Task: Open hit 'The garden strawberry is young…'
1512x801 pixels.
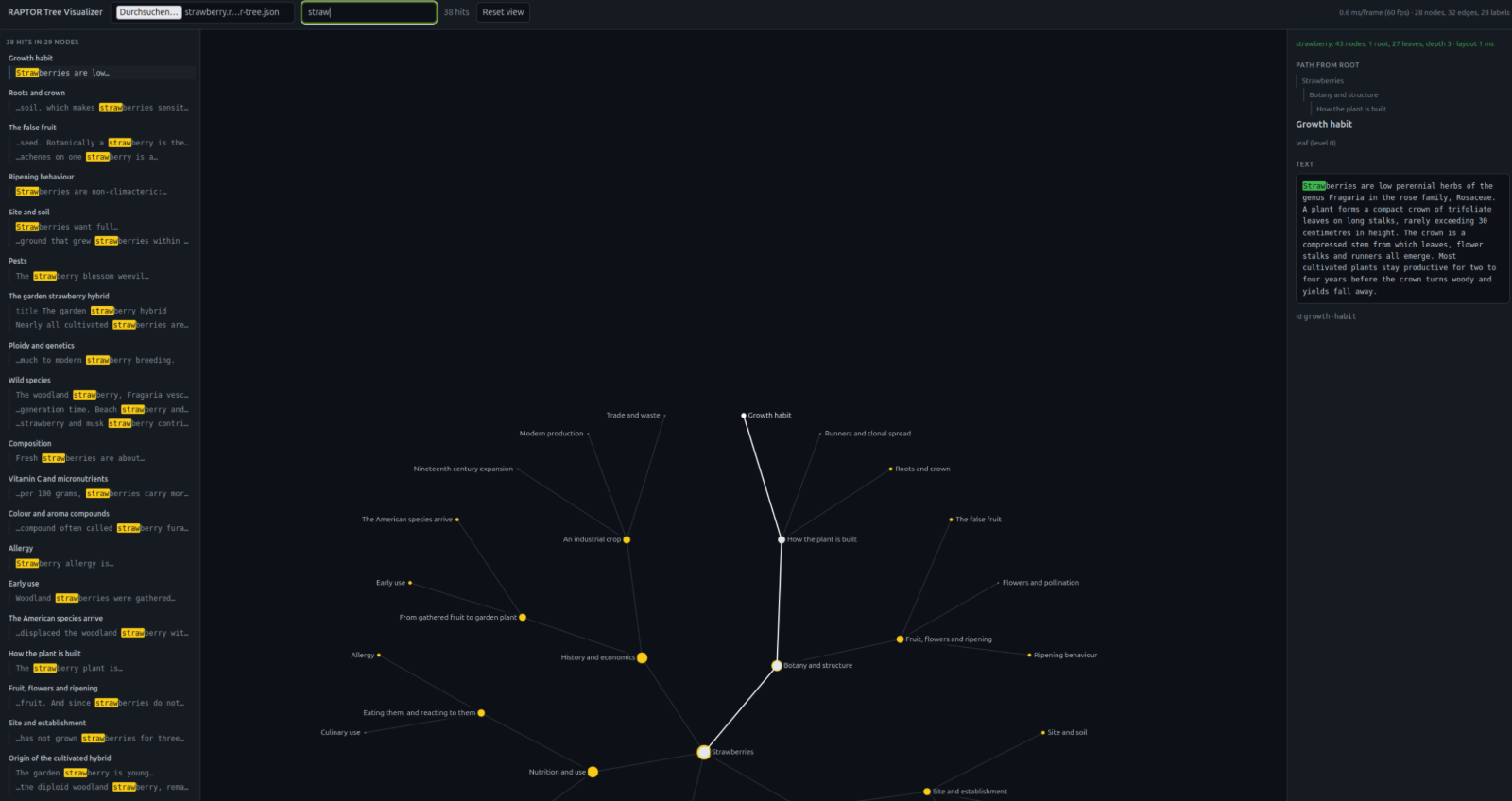Action: 103,773
